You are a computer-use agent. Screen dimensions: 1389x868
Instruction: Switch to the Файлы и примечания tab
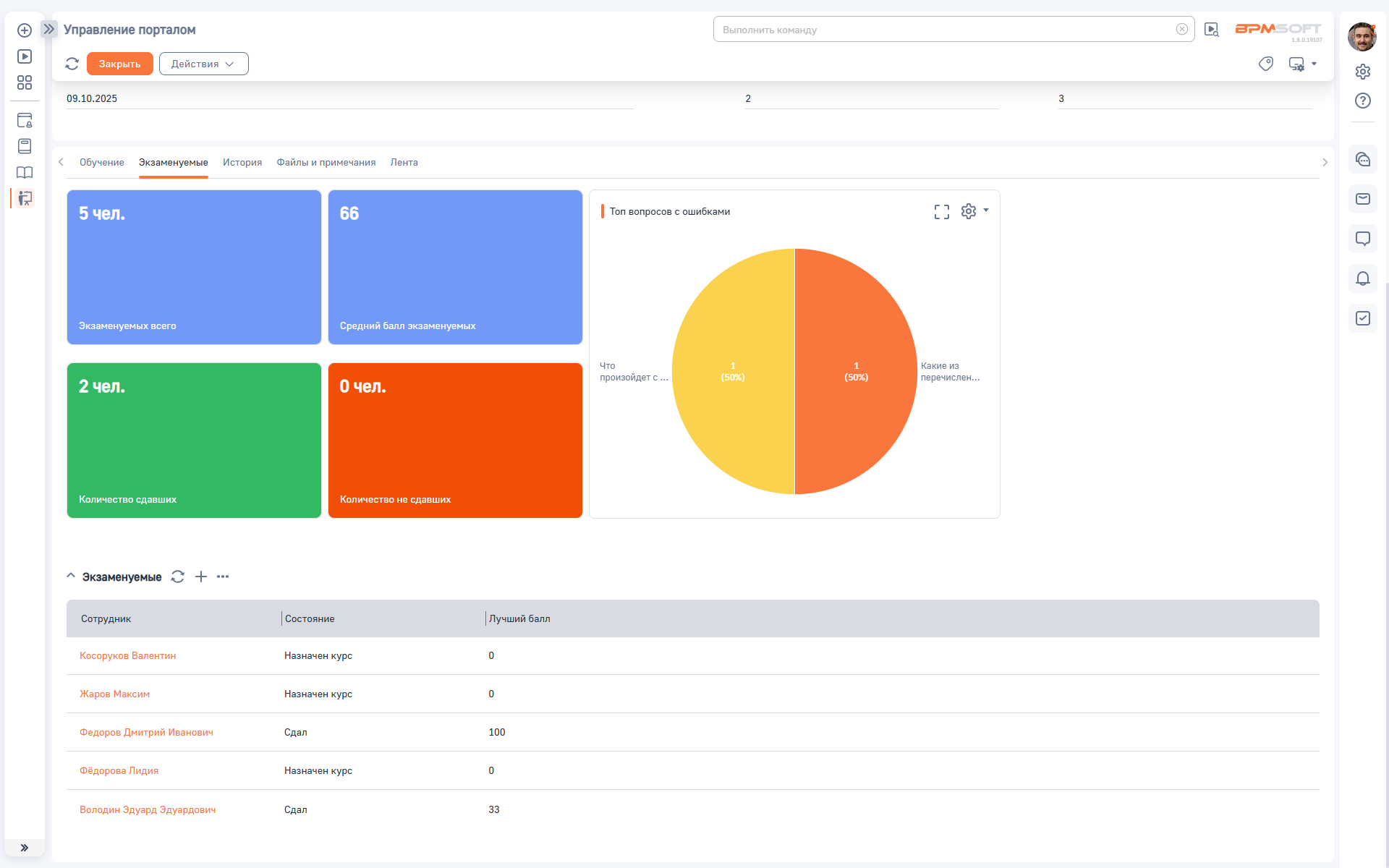326,162
